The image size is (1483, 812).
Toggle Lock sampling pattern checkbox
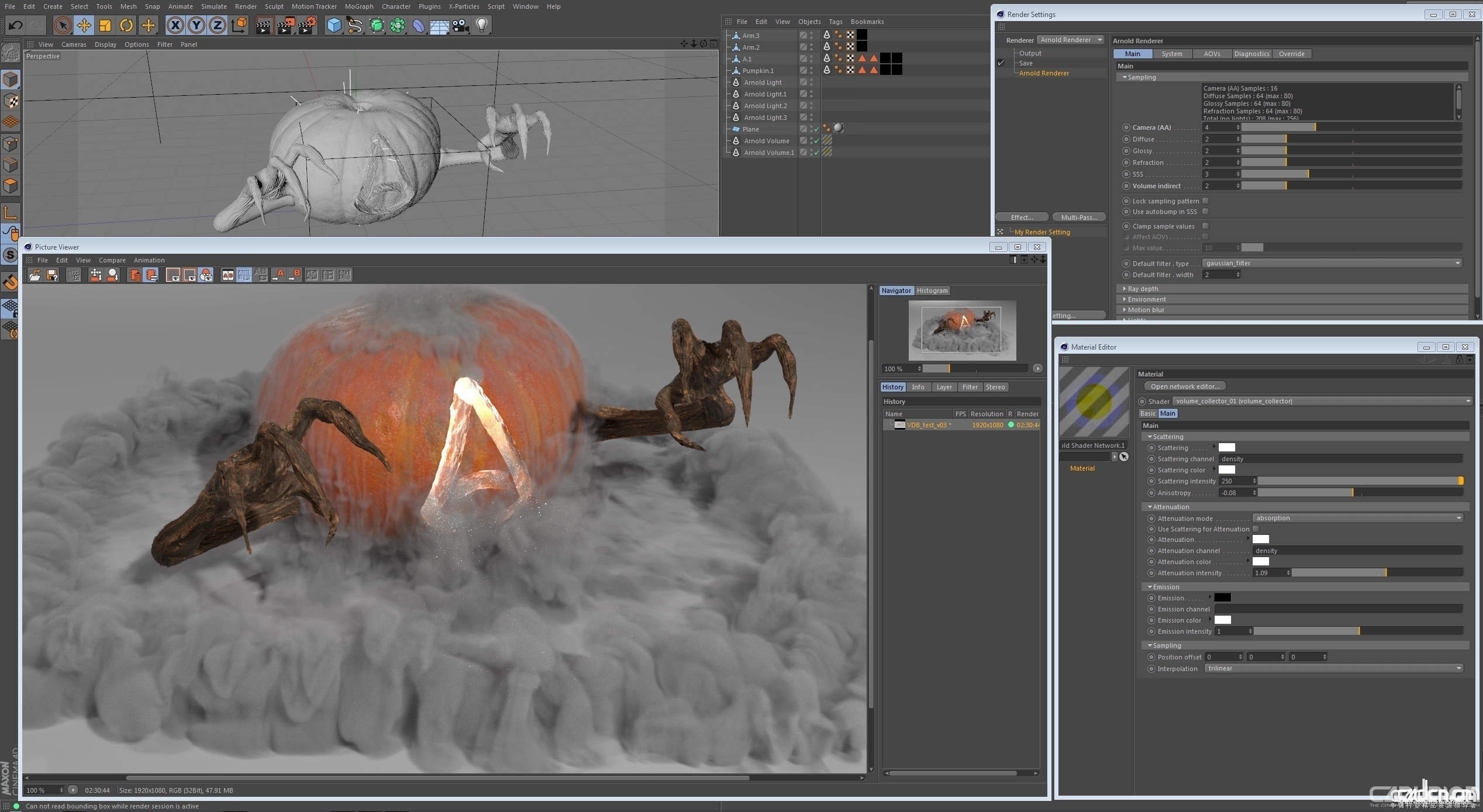pyautogui.click(x=1205, y=201)
